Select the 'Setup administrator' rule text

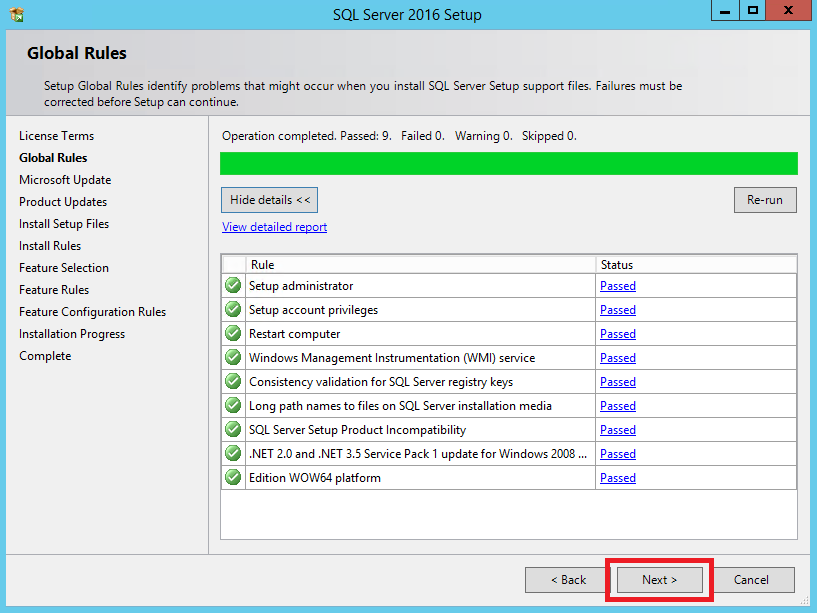pyautogui.click(x=301, y=286)
